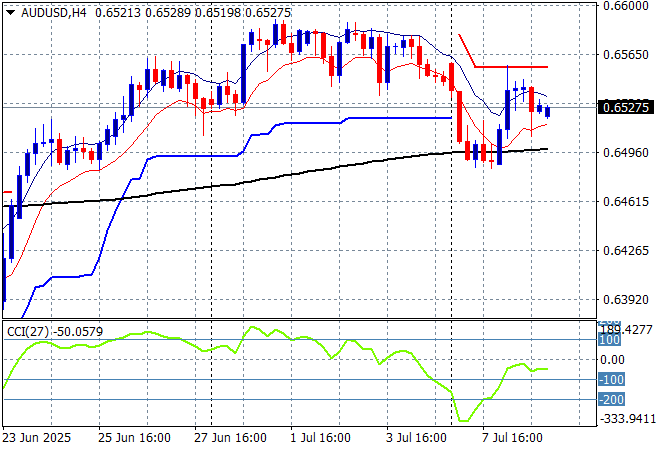Click the 0.64615 price axis label
Viewport: 660px width, 450px height.
point(626,202)
